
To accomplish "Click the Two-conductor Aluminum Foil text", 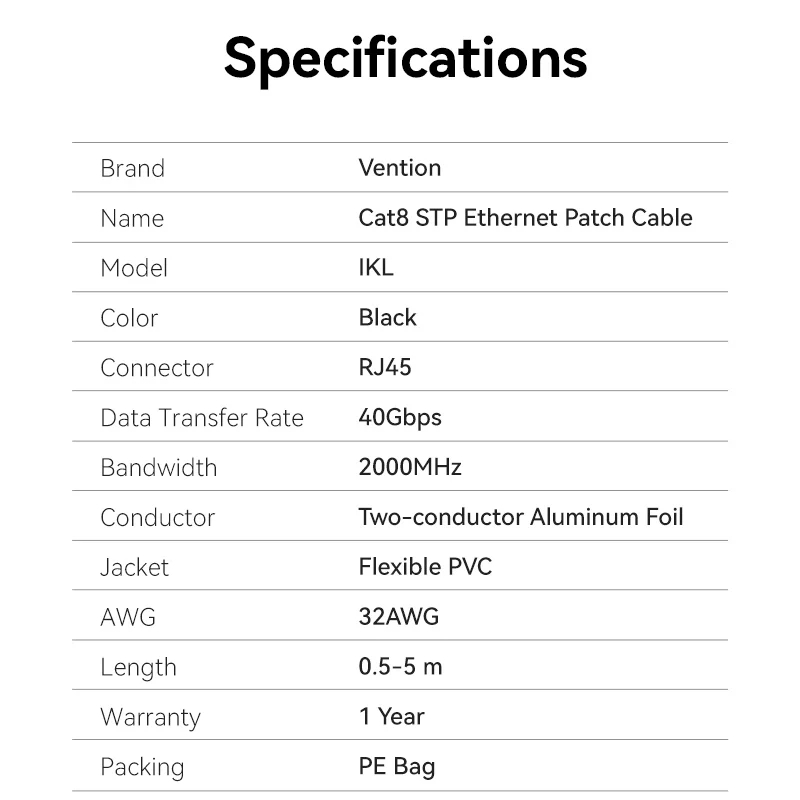I will (x=521, y=517).
